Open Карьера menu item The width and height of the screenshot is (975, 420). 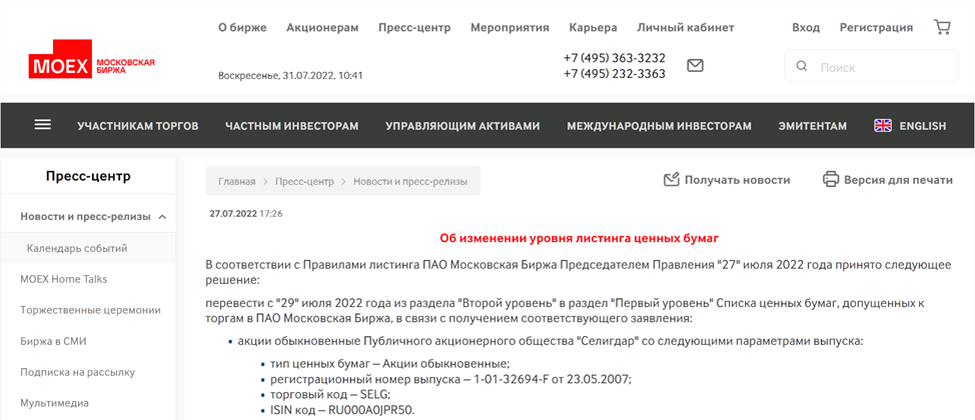[593, 27]
